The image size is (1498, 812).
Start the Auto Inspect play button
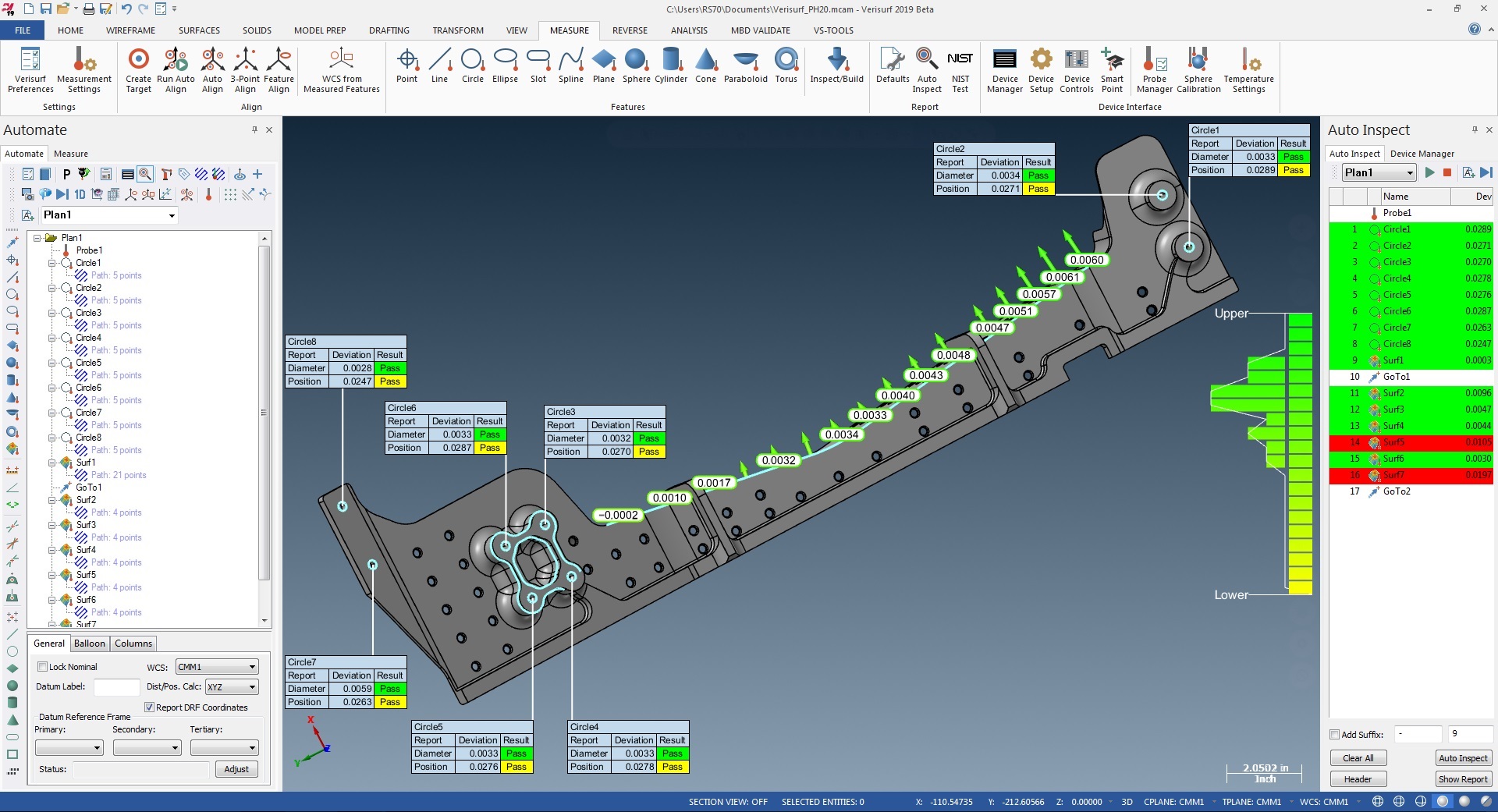1429,172
